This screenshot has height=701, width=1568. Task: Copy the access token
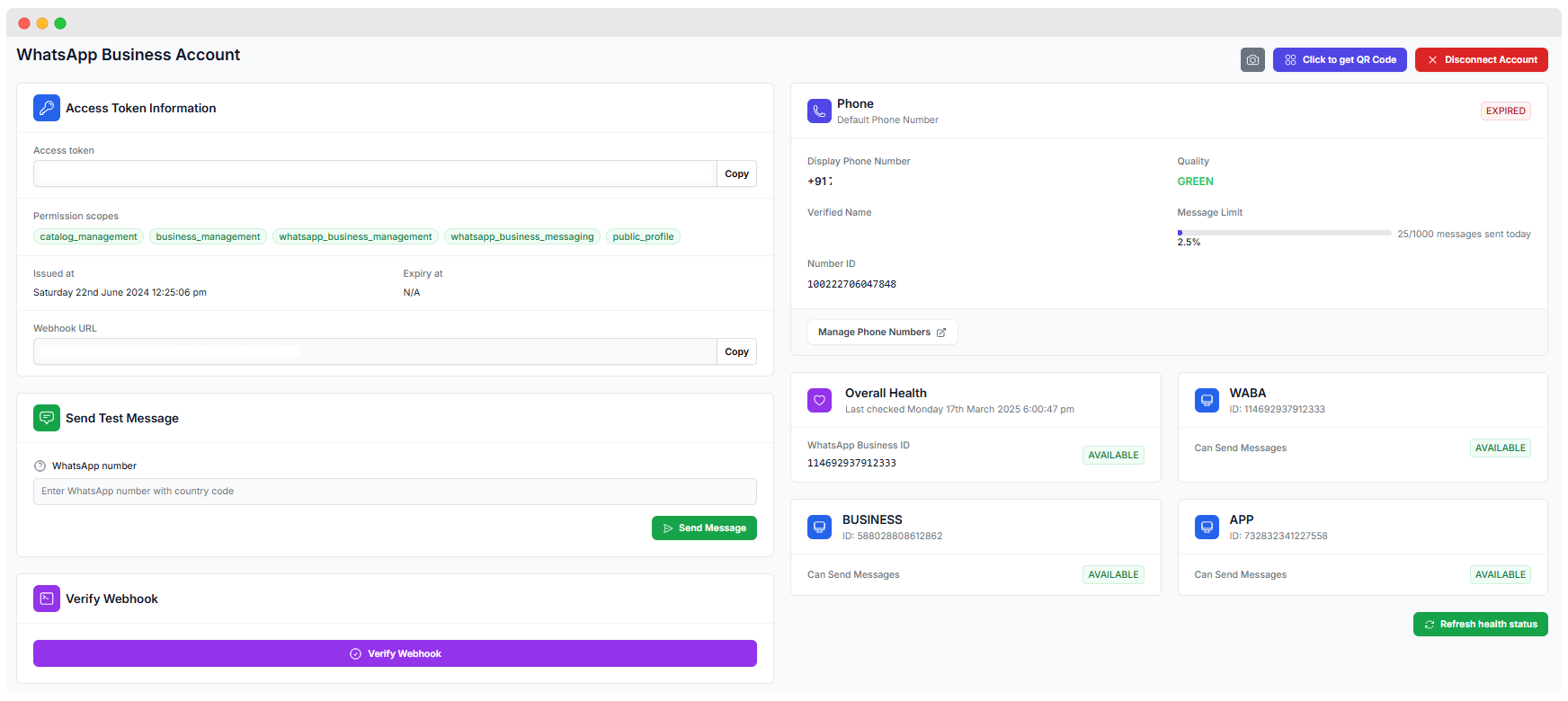coord(736,174)
